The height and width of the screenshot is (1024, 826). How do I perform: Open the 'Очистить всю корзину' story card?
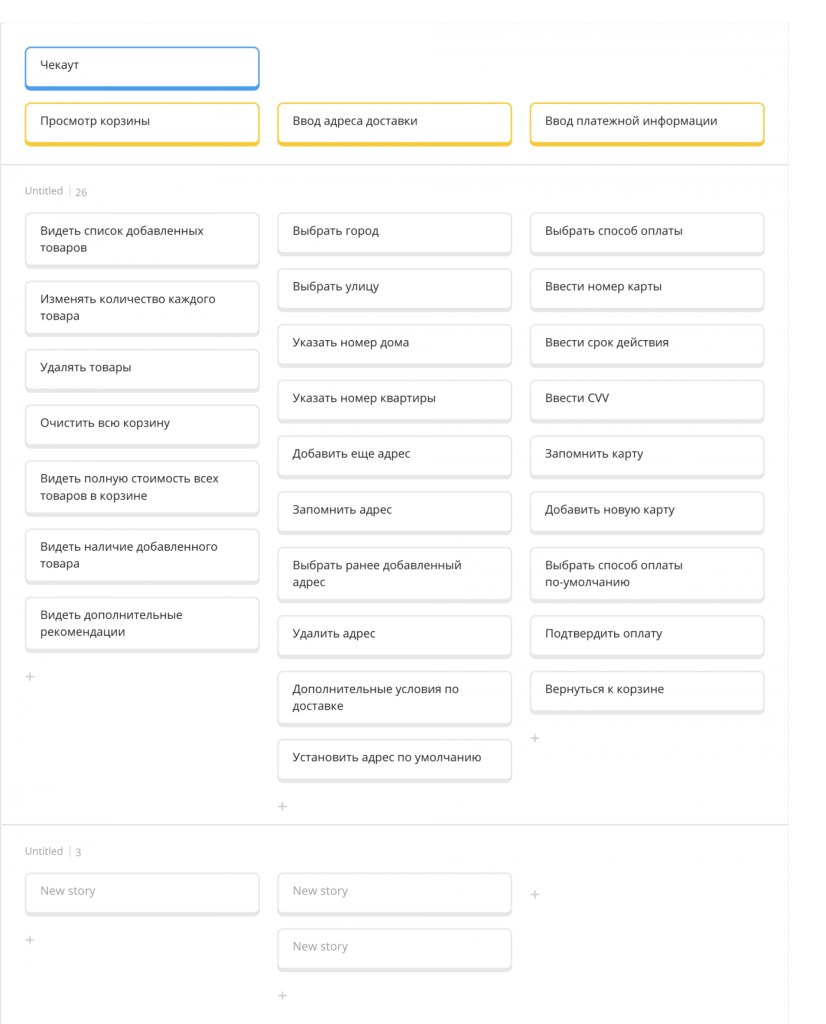coord(141,424)
